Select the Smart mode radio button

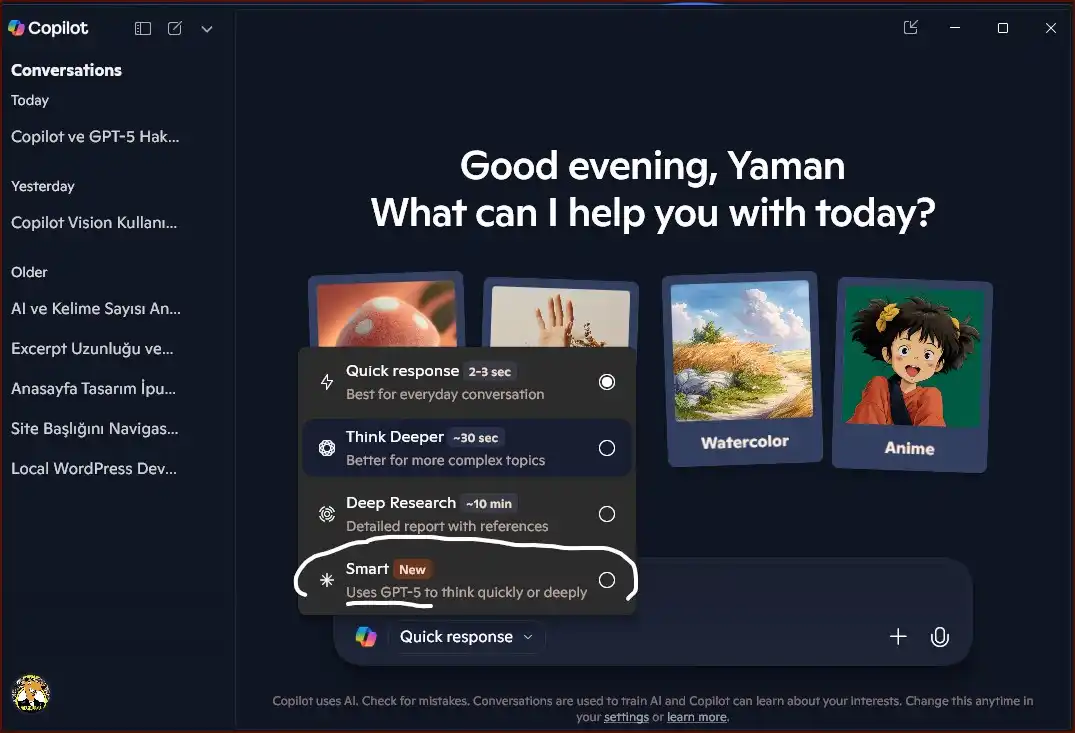607,579
